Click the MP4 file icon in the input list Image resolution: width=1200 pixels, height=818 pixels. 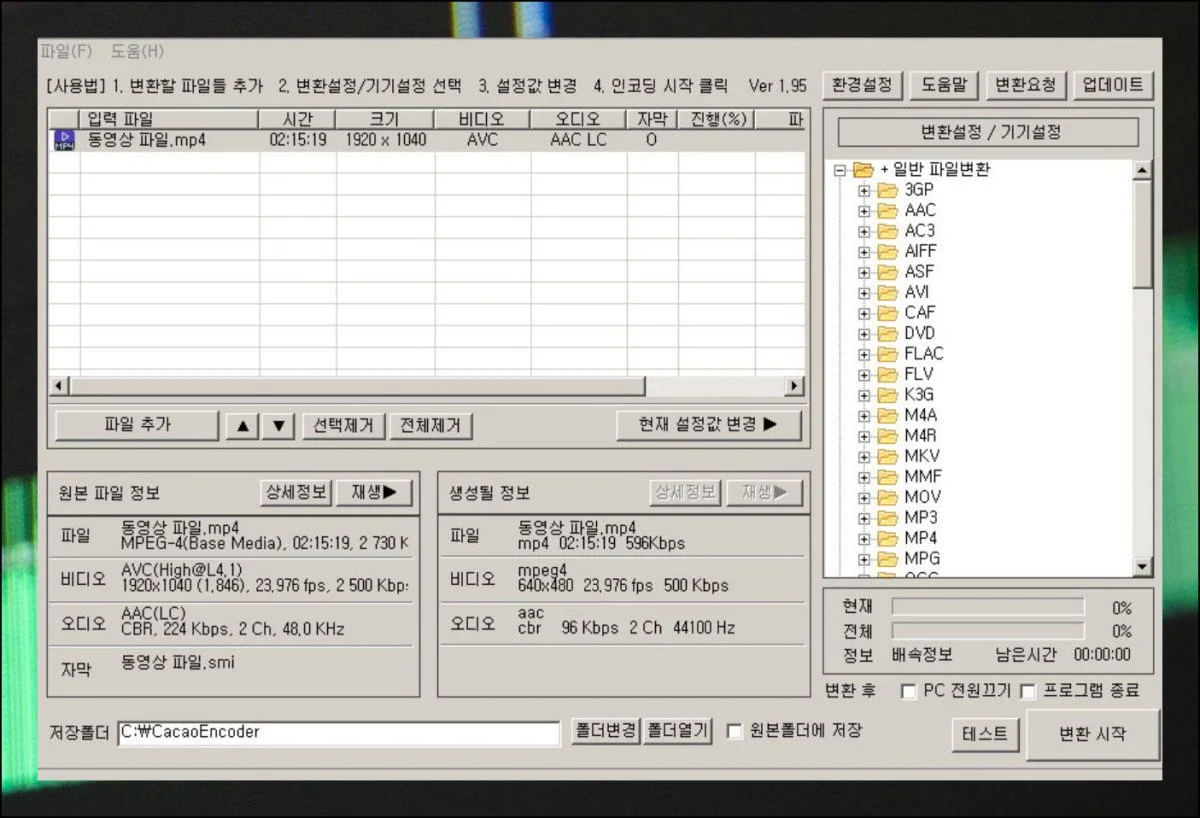64,140
